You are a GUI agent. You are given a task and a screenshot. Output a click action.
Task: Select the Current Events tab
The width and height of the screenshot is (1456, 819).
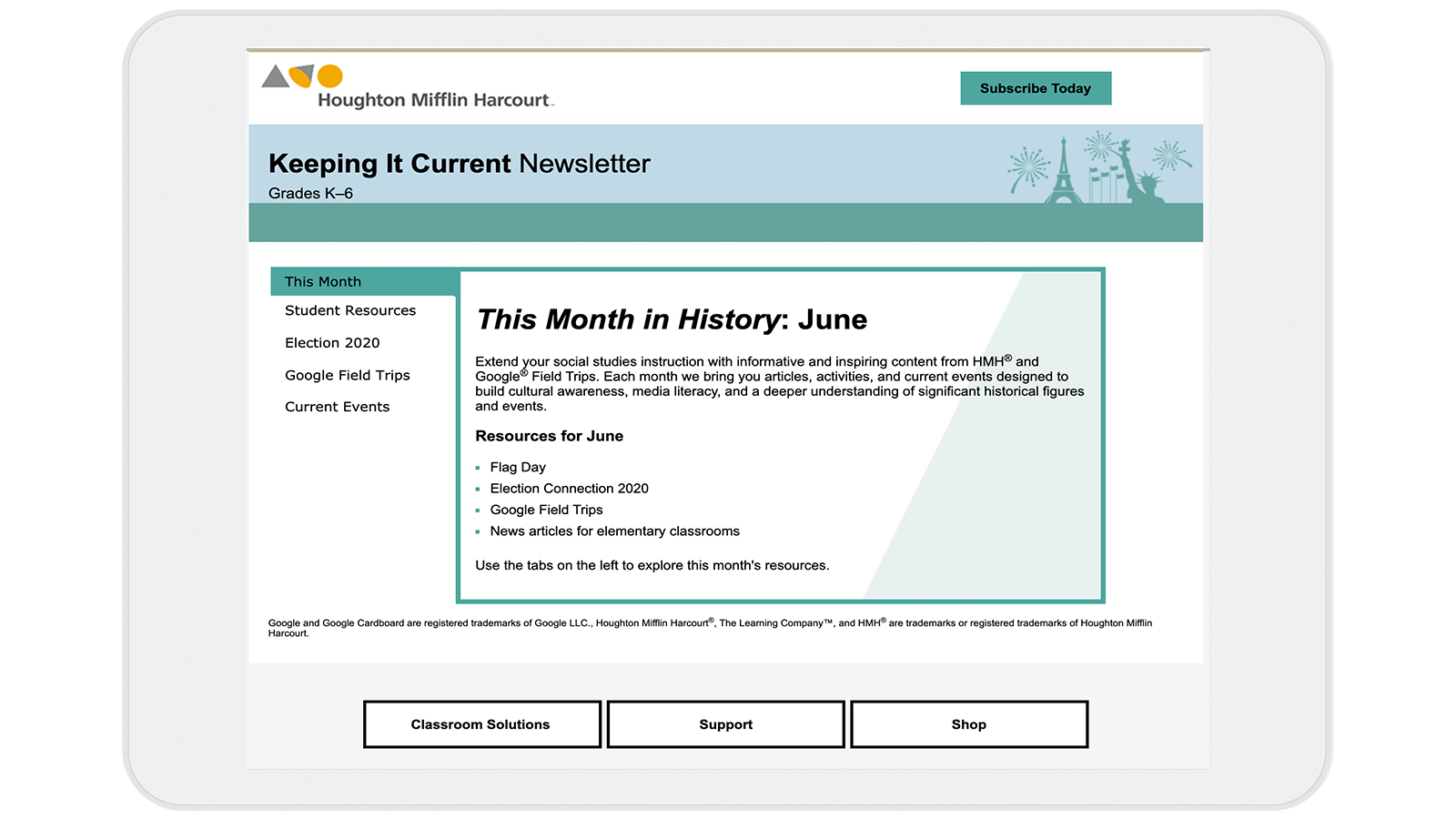click(x=337, y=407)
